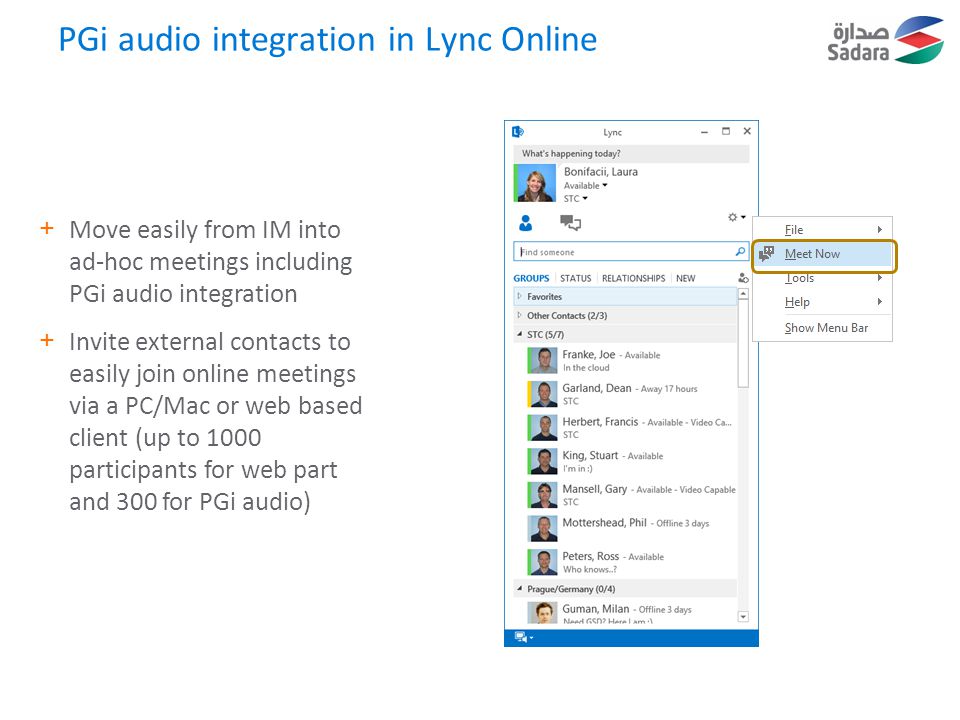Open the Conversations view icon

click(570, 223)
